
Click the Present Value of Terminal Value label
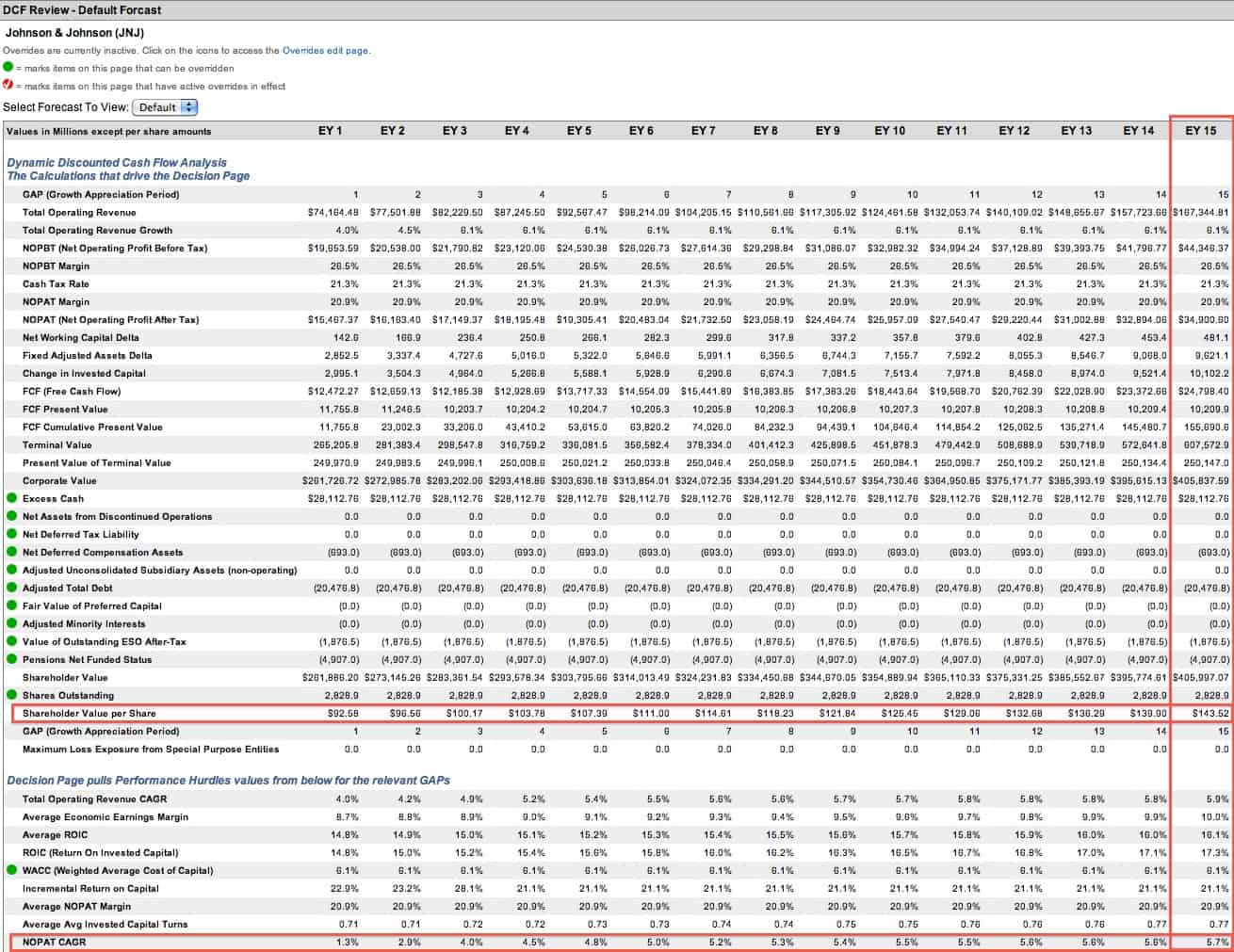click(x=97, y=462)
